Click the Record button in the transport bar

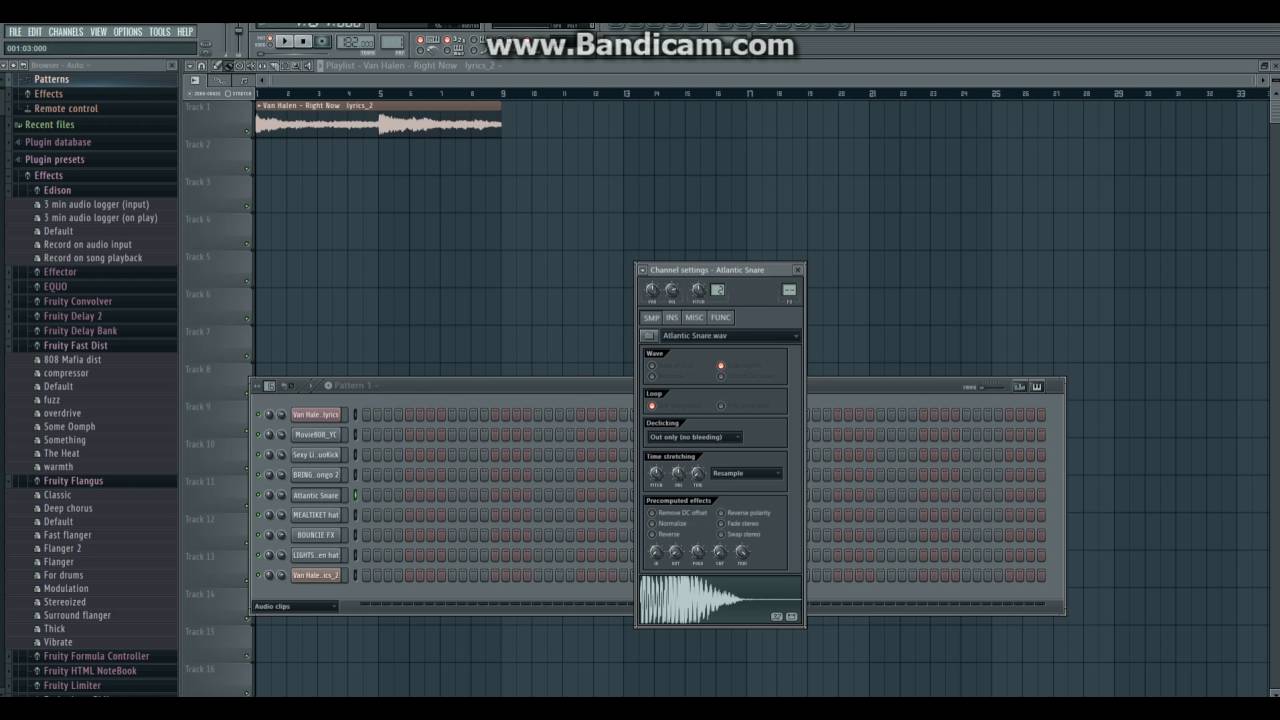click(322, 41)
